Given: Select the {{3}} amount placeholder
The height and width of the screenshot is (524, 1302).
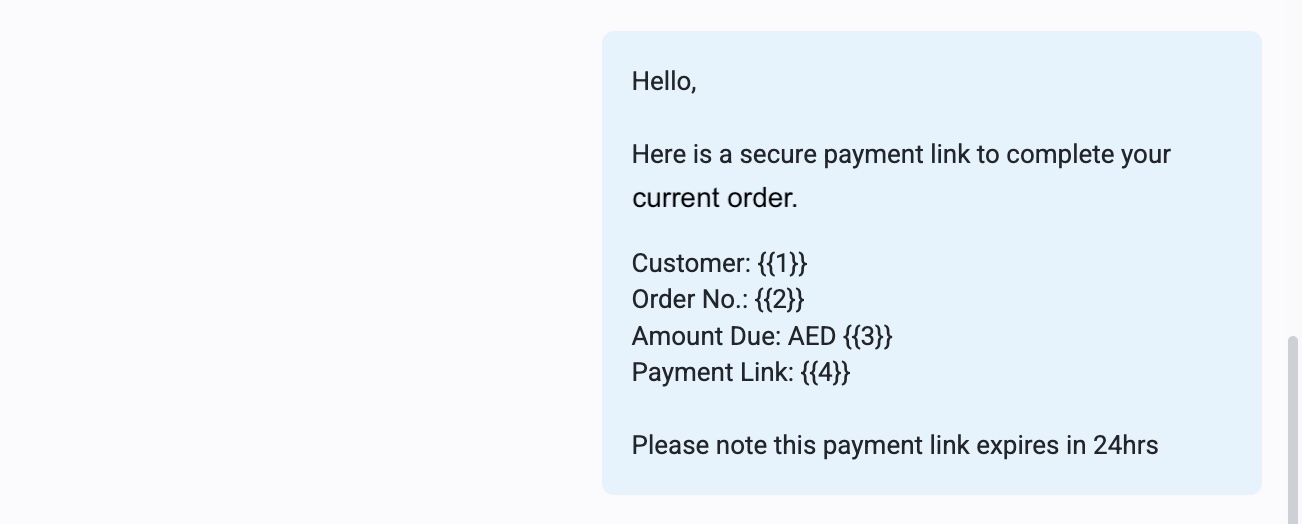Looking at the screenshot, I should click(867, 336).
